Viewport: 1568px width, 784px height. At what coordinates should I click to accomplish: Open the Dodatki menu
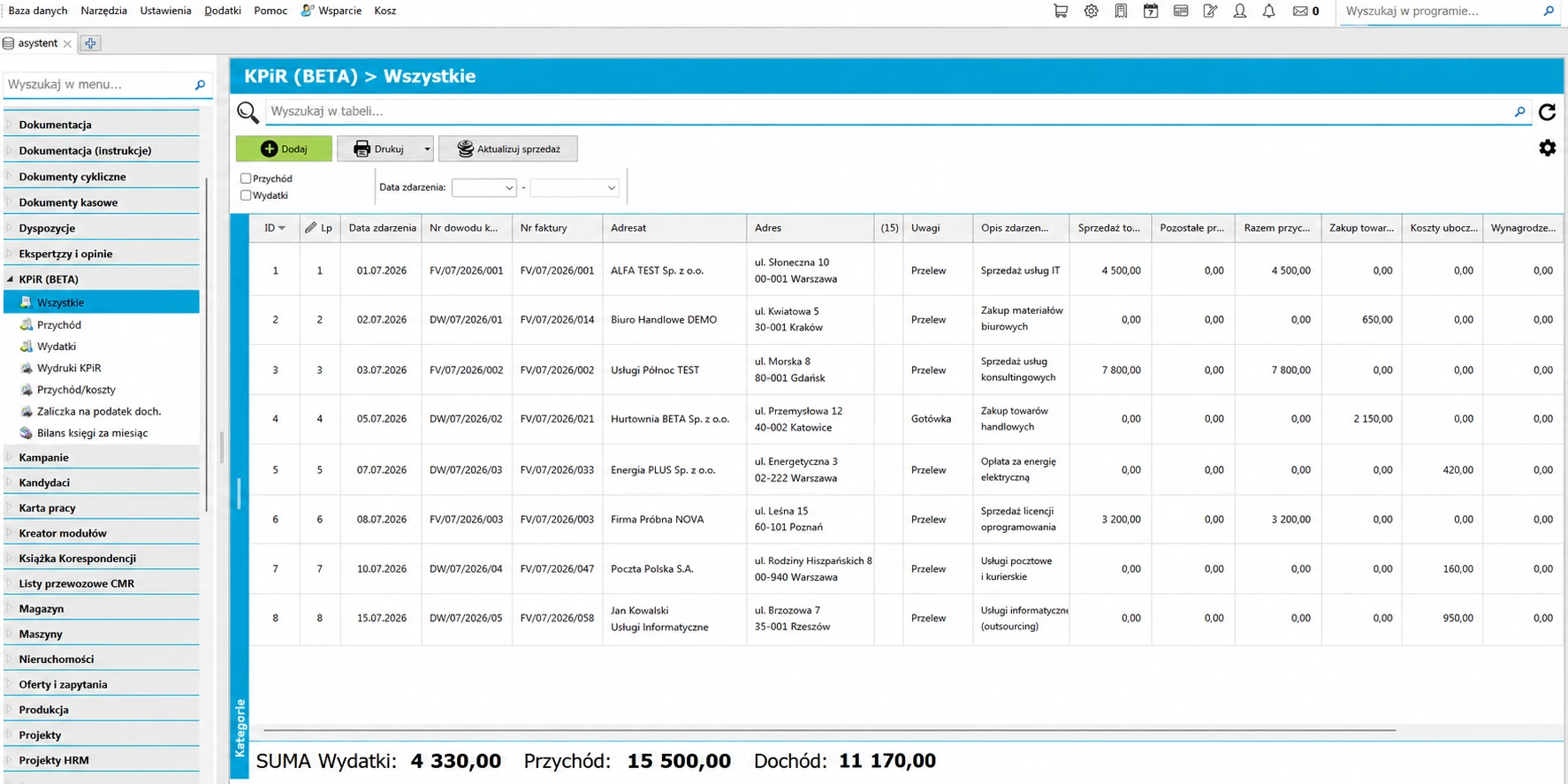(x=223, y=11)
